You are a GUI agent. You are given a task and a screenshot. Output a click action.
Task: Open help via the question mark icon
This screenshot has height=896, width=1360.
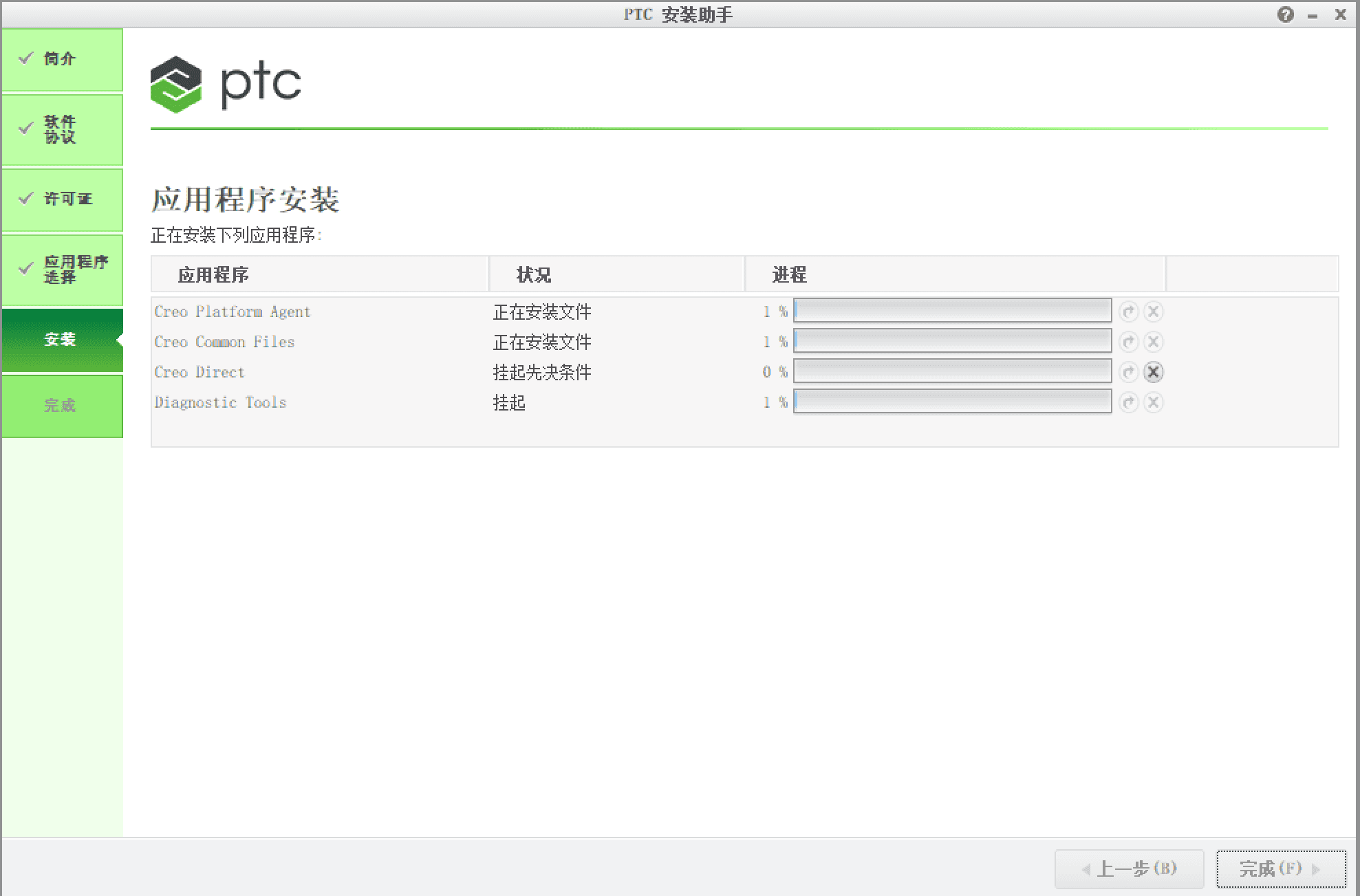[1285, 14]
